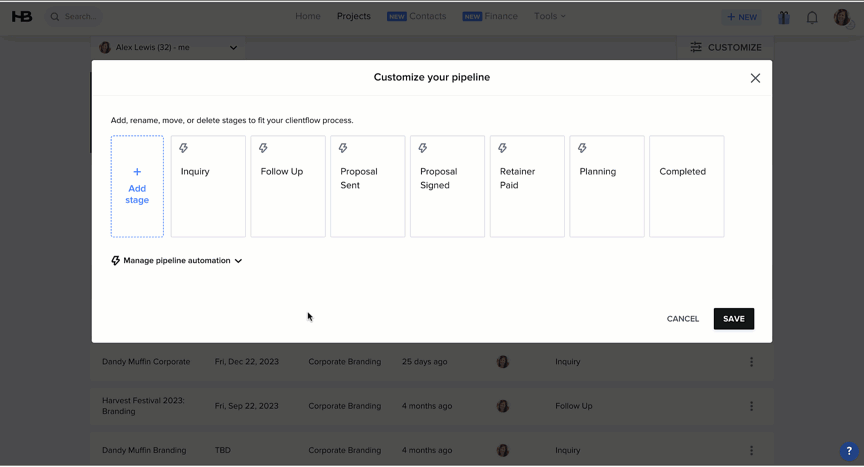Screen dimensions: 864x467
Task: Click the automation bolt icon on Follow Up stage
Action: click(263, 148)
